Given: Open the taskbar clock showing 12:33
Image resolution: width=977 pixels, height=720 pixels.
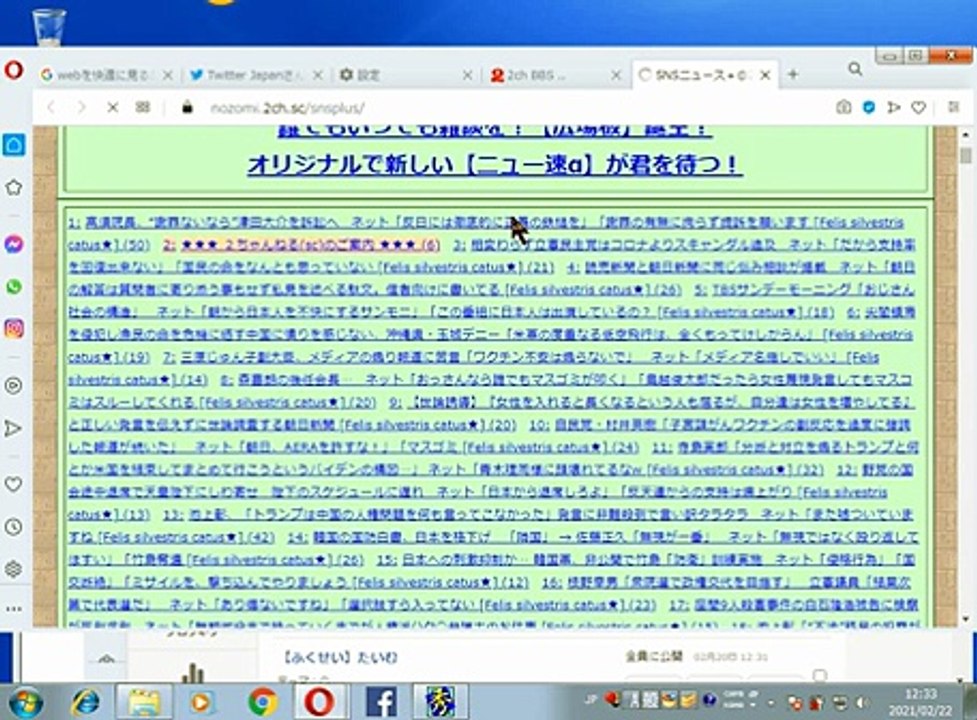Looking at the screenshot, I should click(x=920, y=702).
